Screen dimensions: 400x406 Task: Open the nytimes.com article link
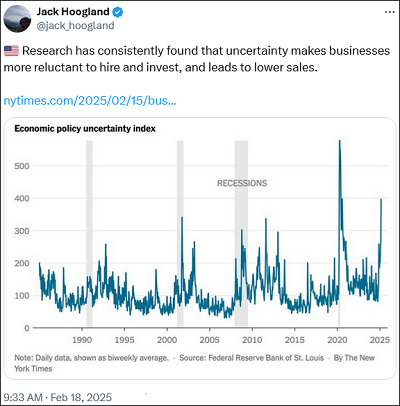click(90, 100)
